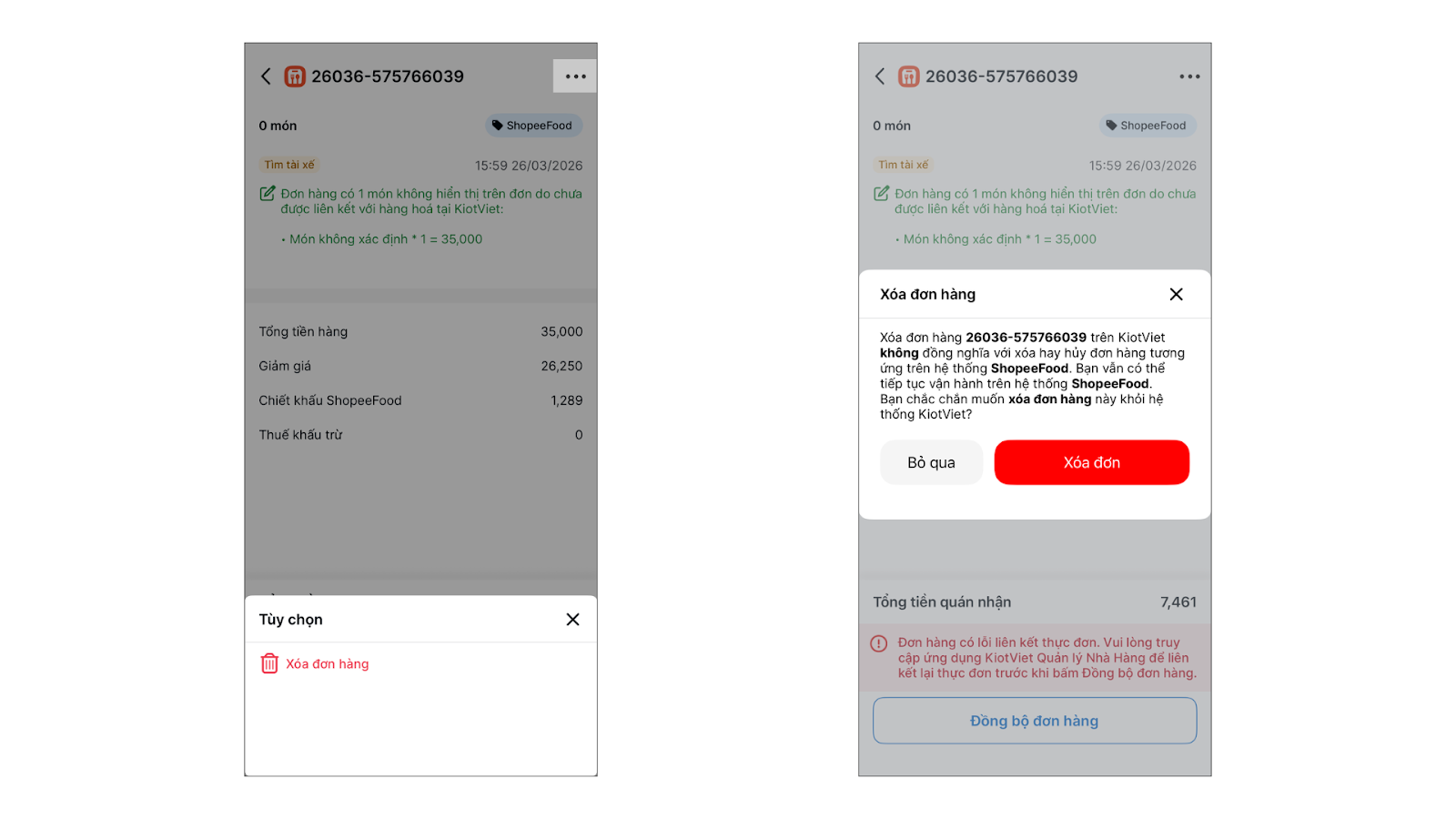This screenshot has width=1456, height=819.
Task: Open three-dot menu on left screen
Action: 575,76
